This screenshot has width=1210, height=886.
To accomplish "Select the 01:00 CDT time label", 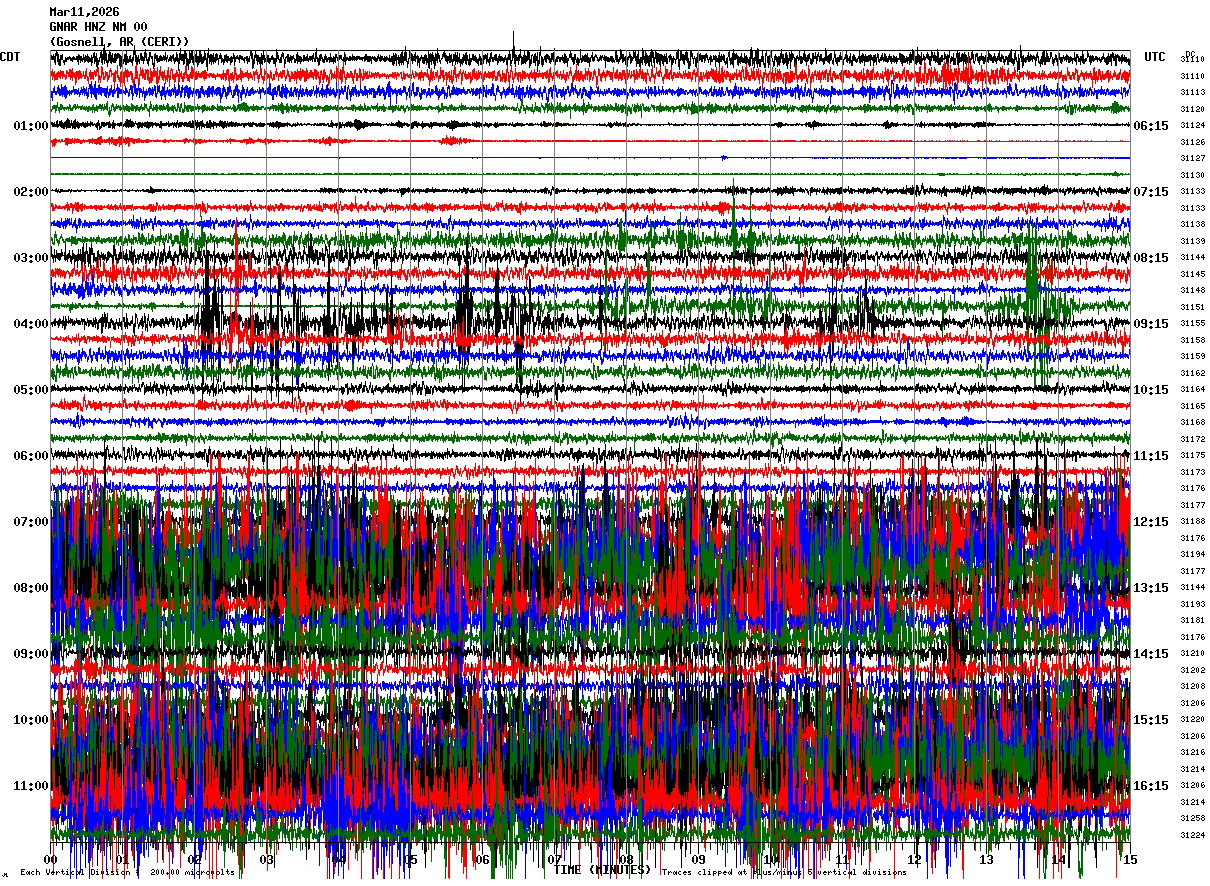I will (31, 126).
